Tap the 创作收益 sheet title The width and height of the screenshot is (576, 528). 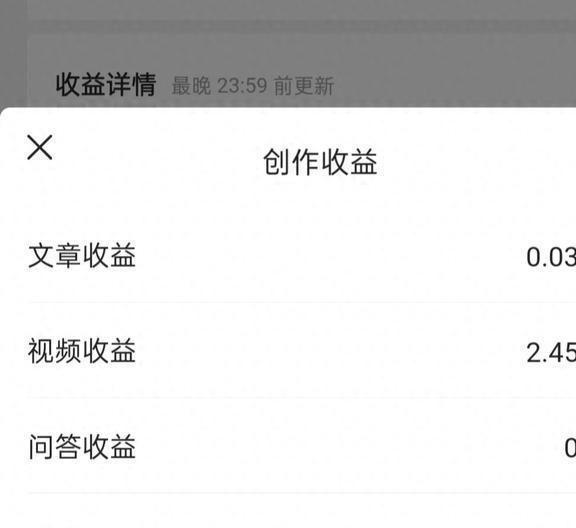click(x=320, y=162)
